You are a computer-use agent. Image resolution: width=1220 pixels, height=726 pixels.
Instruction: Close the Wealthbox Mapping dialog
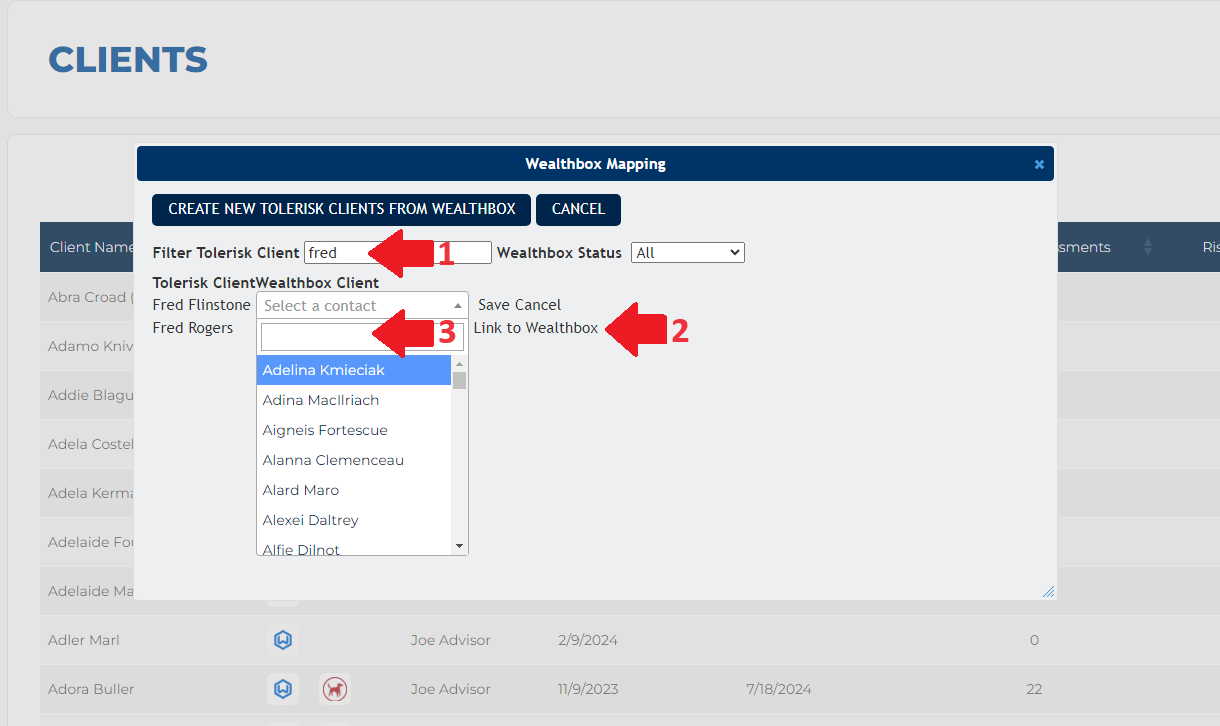1039,164
